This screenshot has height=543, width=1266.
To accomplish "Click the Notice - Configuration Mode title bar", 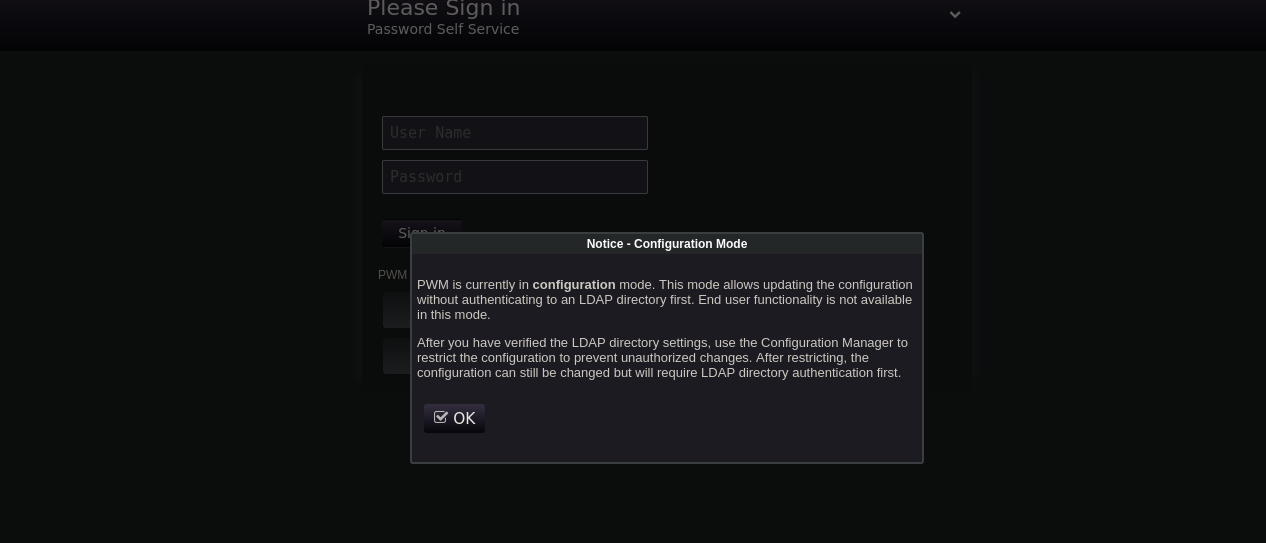I will click(666, 244).
